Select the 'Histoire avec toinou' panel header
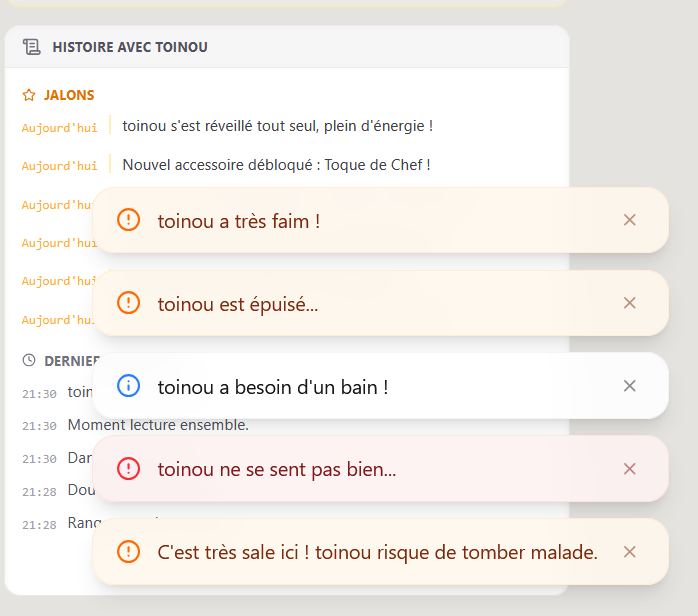The width and height of the screenshot is (698, 616). (130, 47)
